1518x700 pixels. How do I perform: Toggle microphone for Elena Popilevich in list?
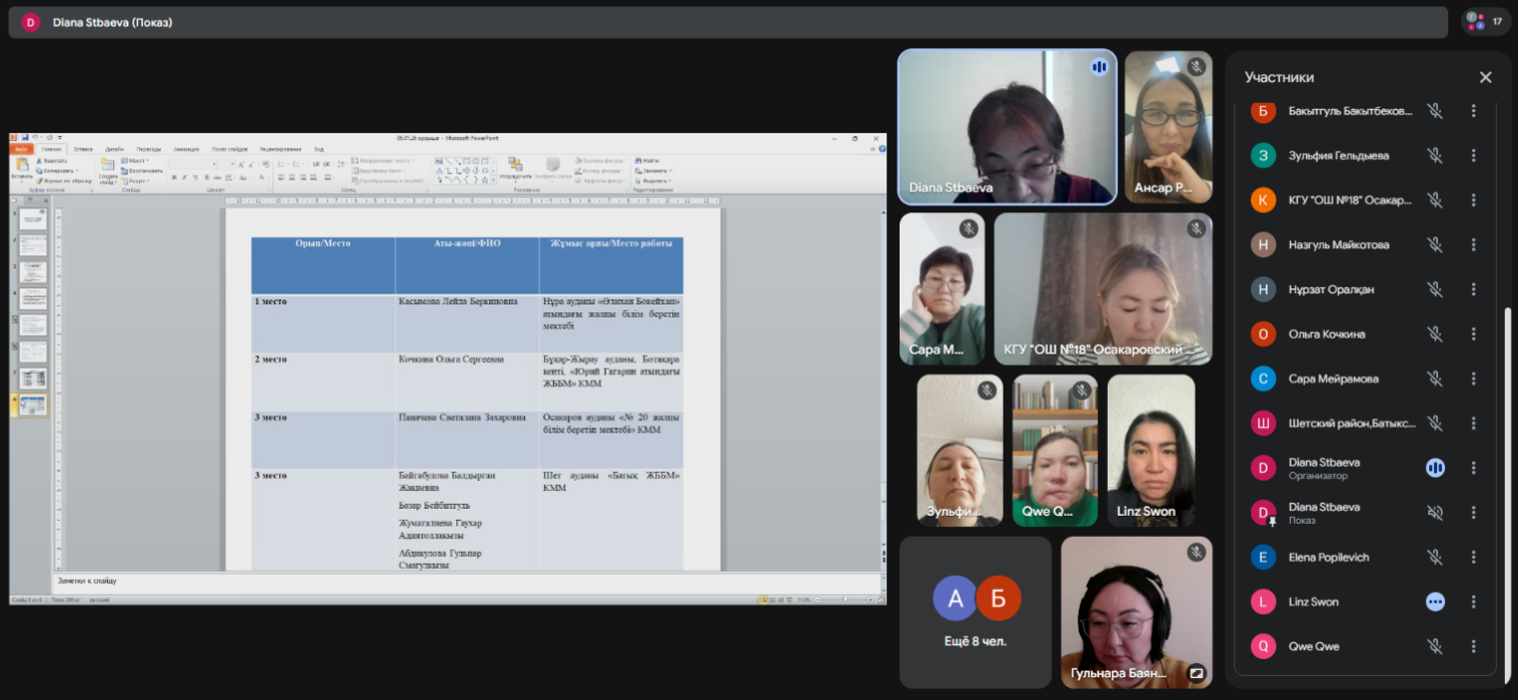(x=1435, y=557)
